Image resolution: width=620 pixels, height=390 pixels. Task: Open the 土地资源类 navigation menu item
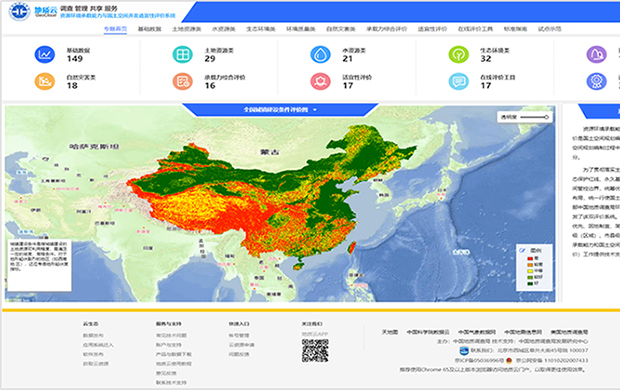click(x=187, y=29)
